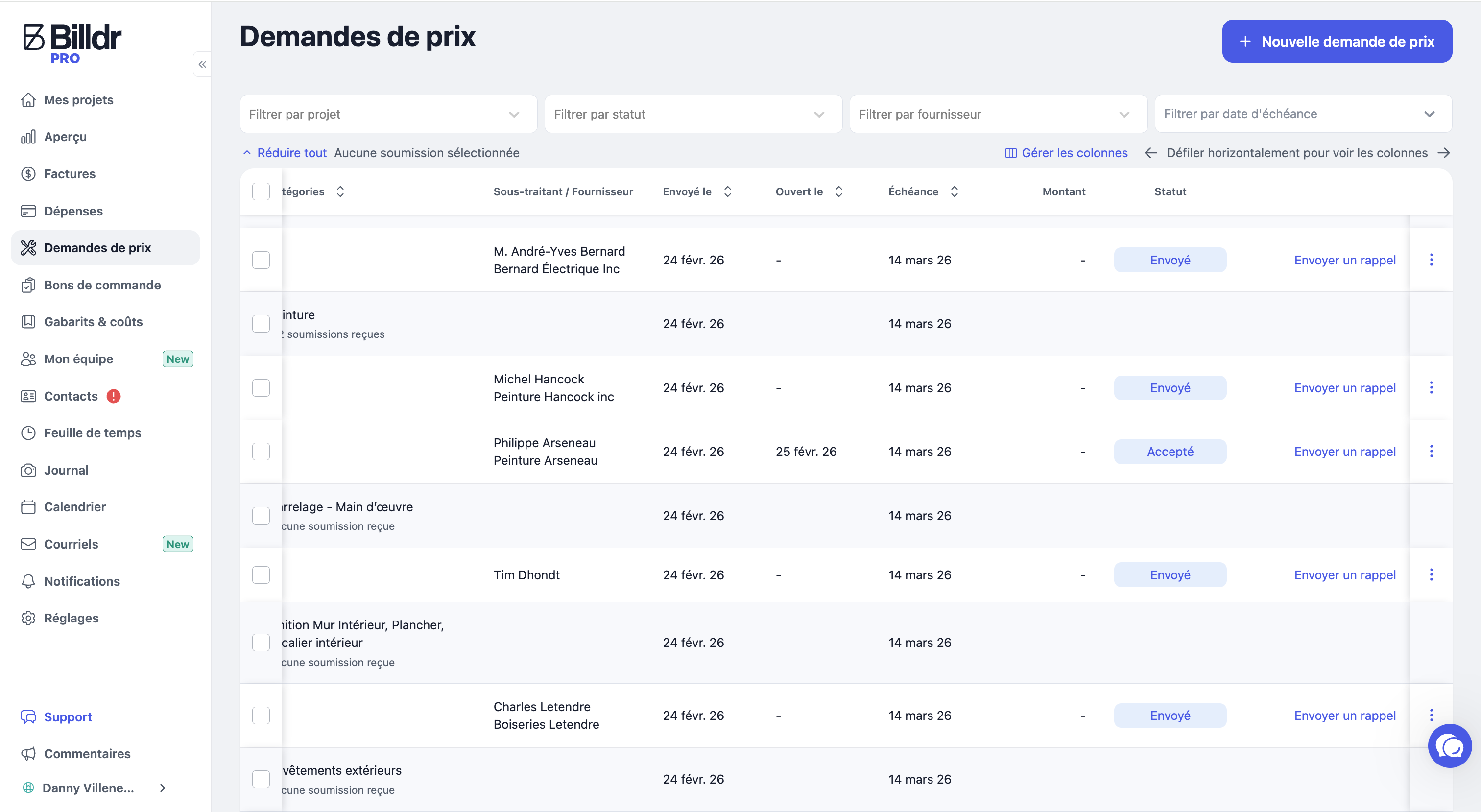
Task: Open the Filtrer par fournisseur dropdown
Action: pos(999,114)
